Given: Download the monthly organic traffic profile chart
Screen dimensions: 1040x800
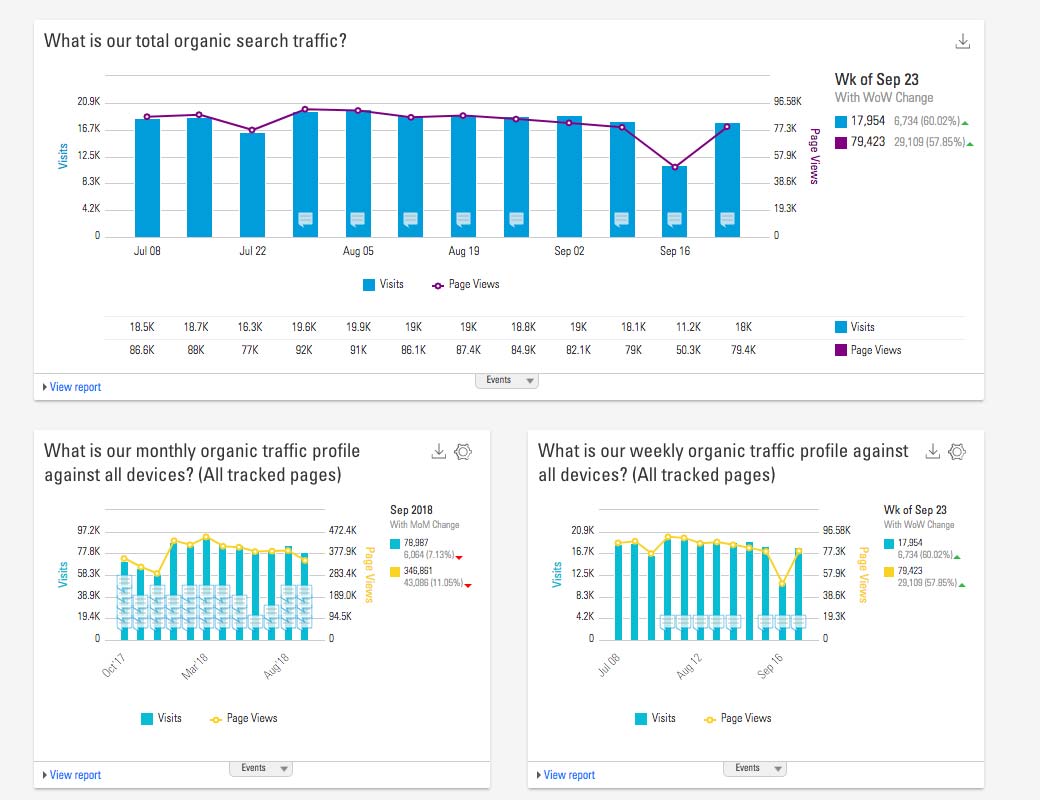Looking at the screenshot, I should click(x=438, y=452).
